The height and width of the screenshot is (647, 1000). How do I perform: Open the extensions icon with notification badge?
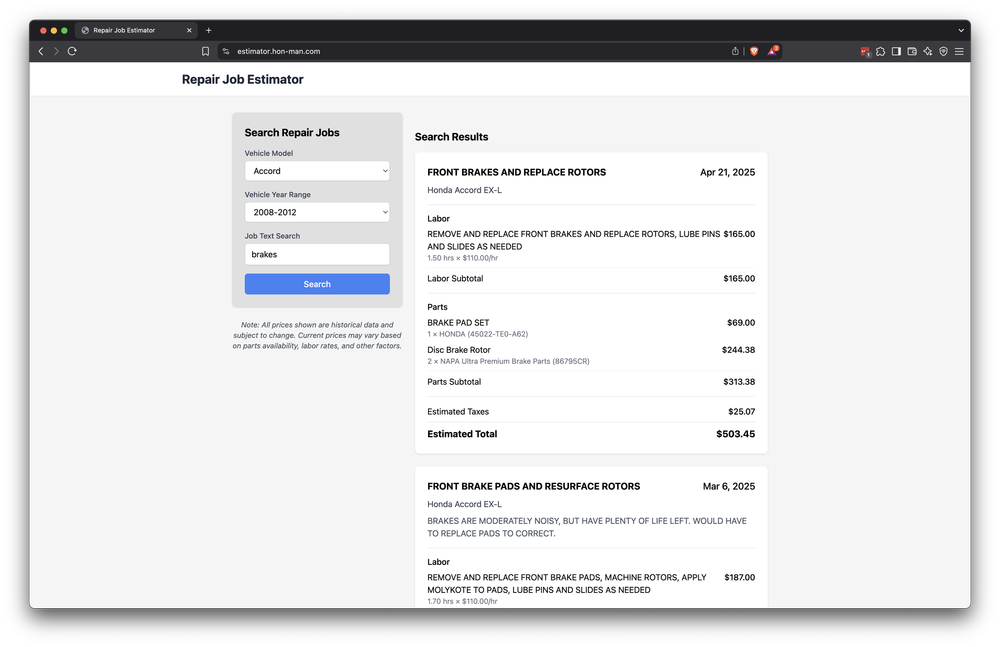(x=864, y=51)
